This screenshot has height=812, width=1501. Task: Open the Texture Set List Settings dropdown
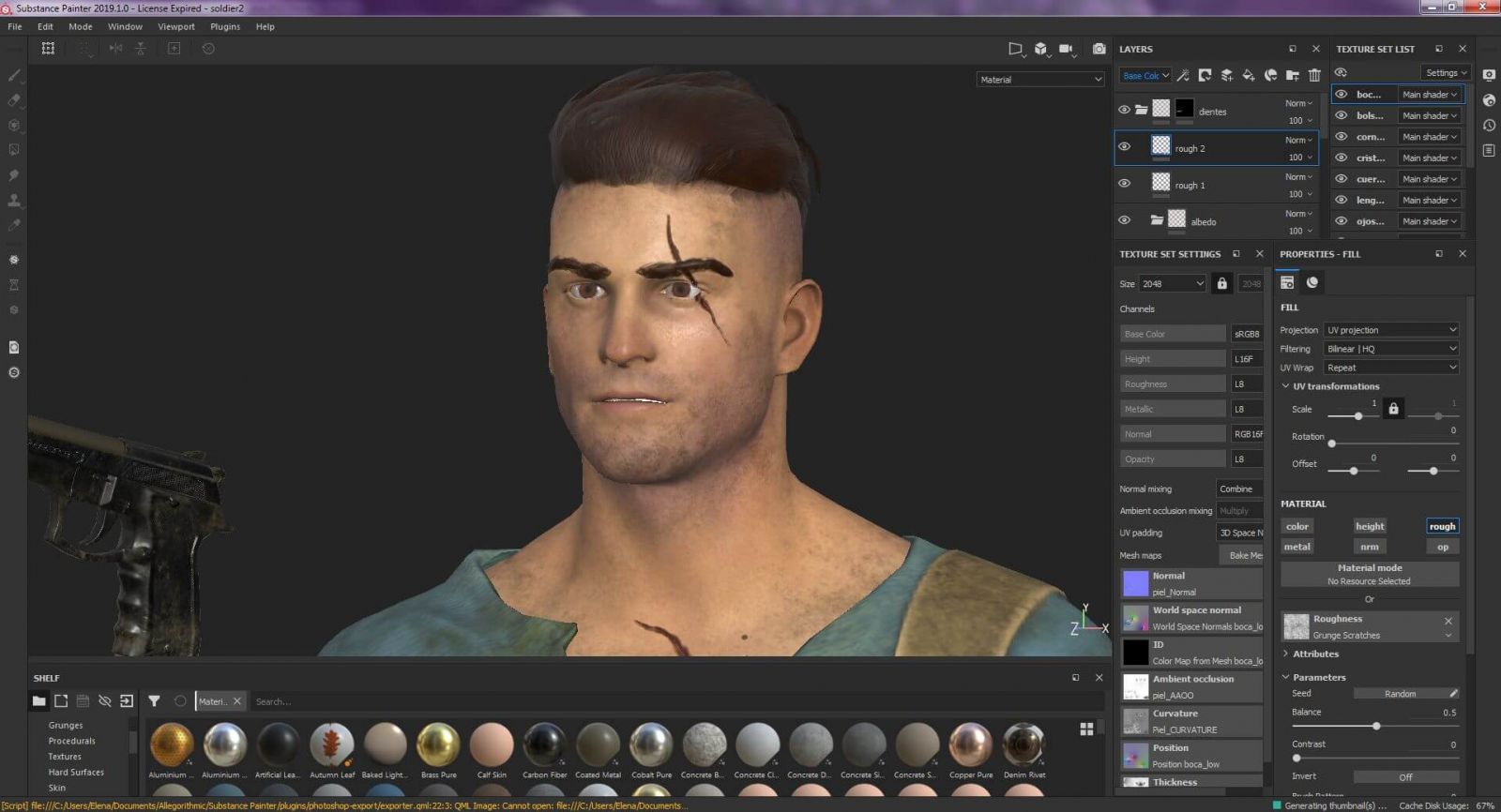(1446, 72)
